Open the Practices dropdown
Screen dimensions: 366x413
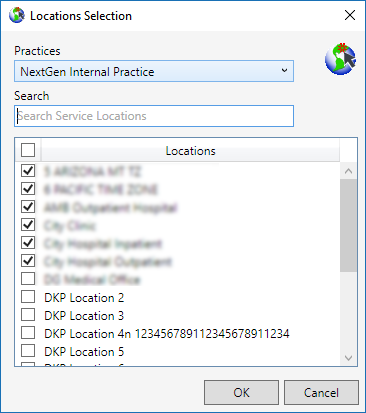click(x=154, y=71)
